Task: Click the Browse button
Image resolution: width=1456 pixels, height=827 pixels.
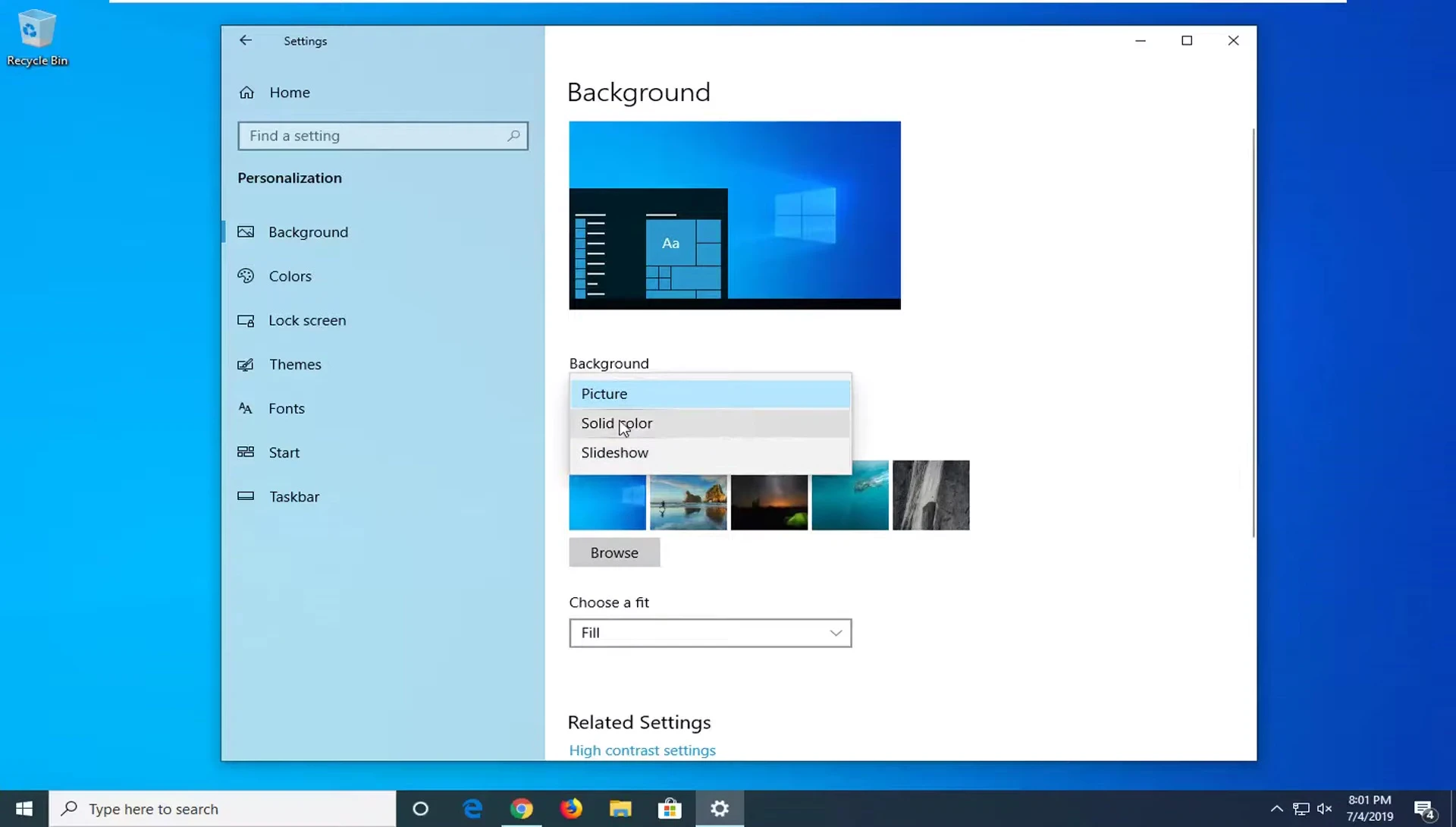Action: (614, 552)
